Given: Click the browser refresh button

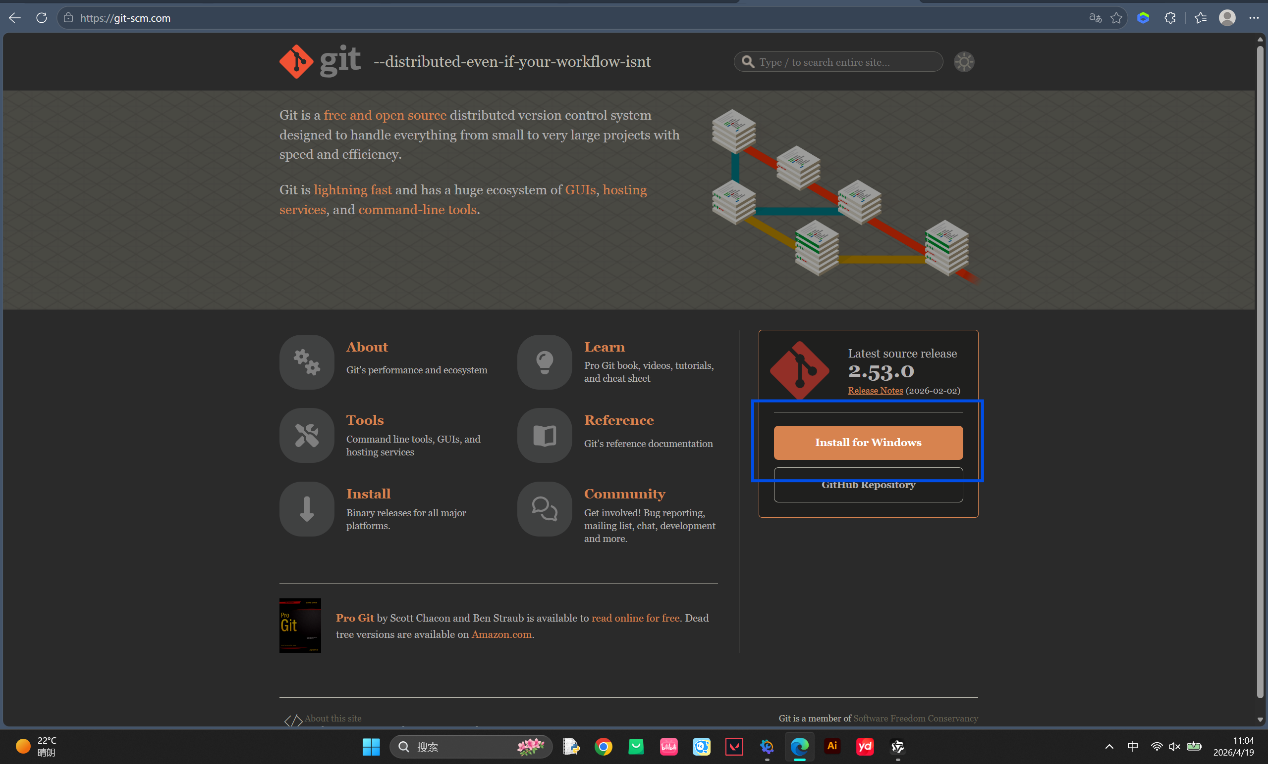Looking at the screenshot, I should tap(41, 18).
